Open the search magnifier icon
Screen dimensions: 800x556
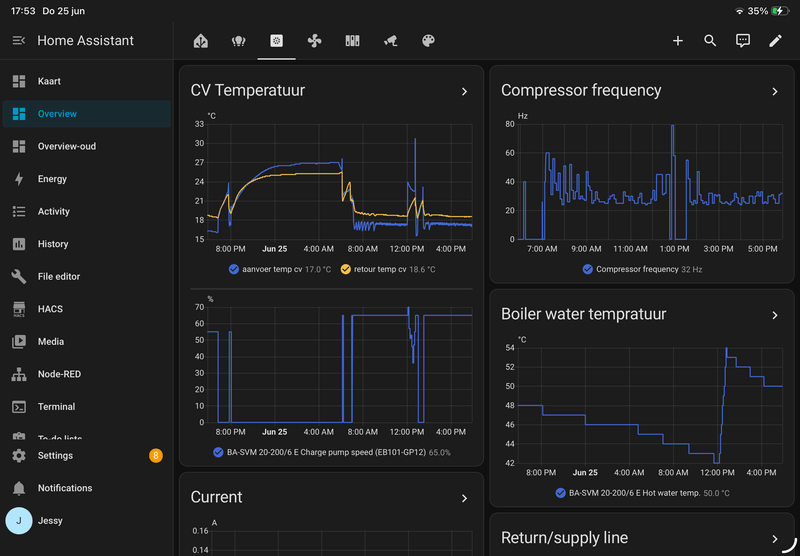coord(710,41)
